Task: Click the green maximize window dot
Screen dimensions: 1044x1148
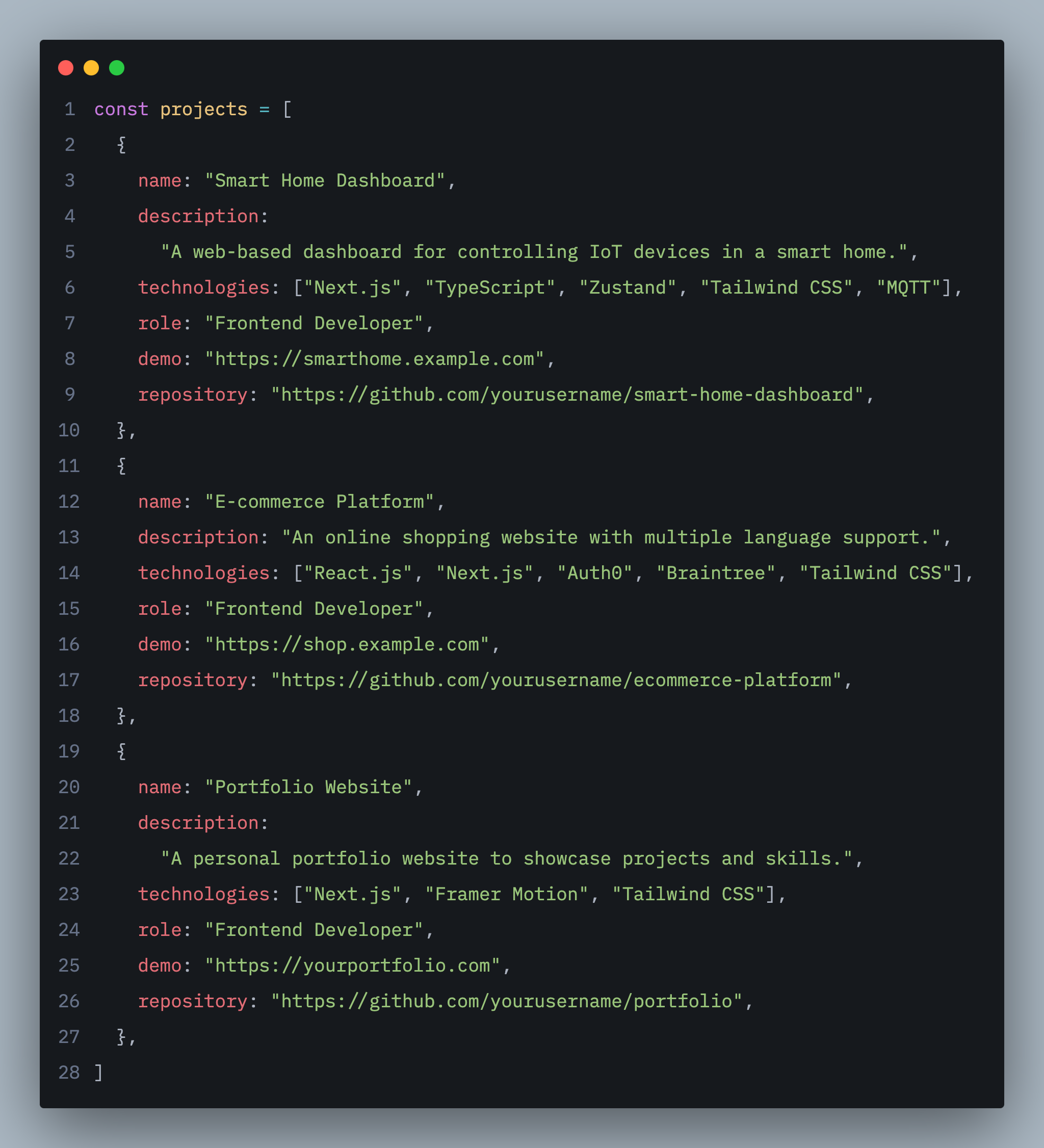Action: coord(117,68)
